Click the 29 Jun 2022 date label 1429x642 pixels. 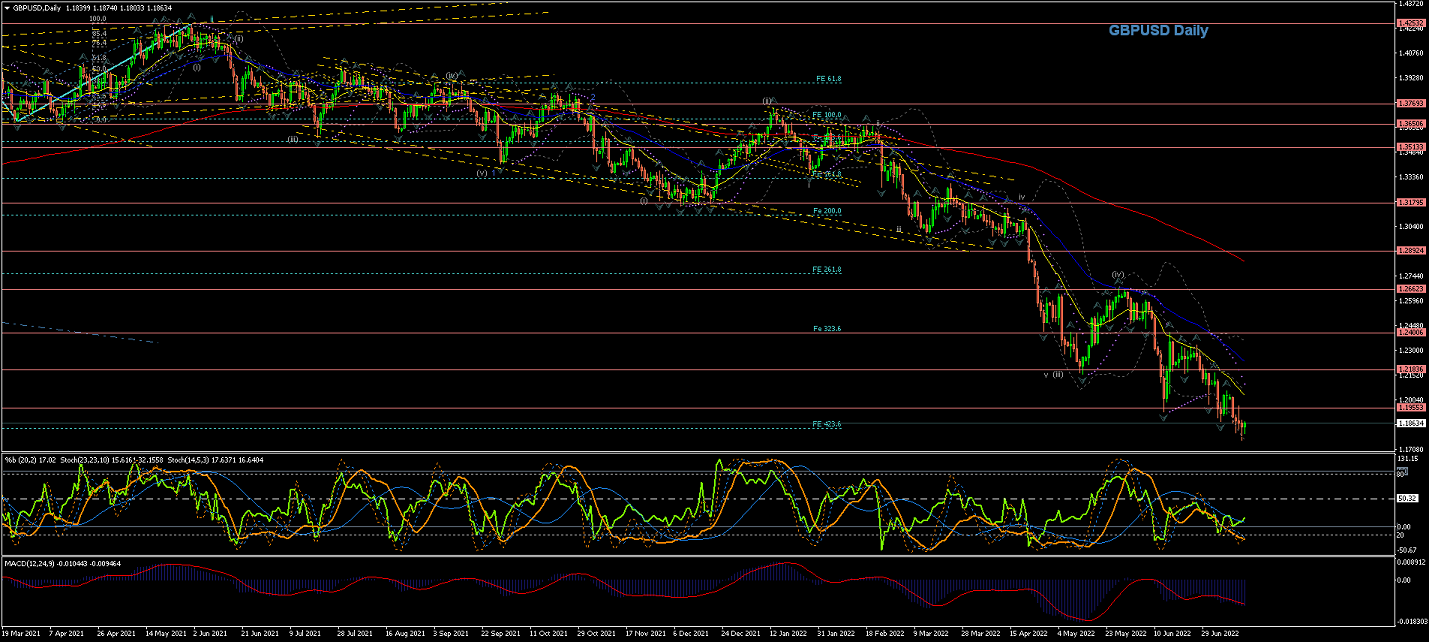[x=1220, y=633]
